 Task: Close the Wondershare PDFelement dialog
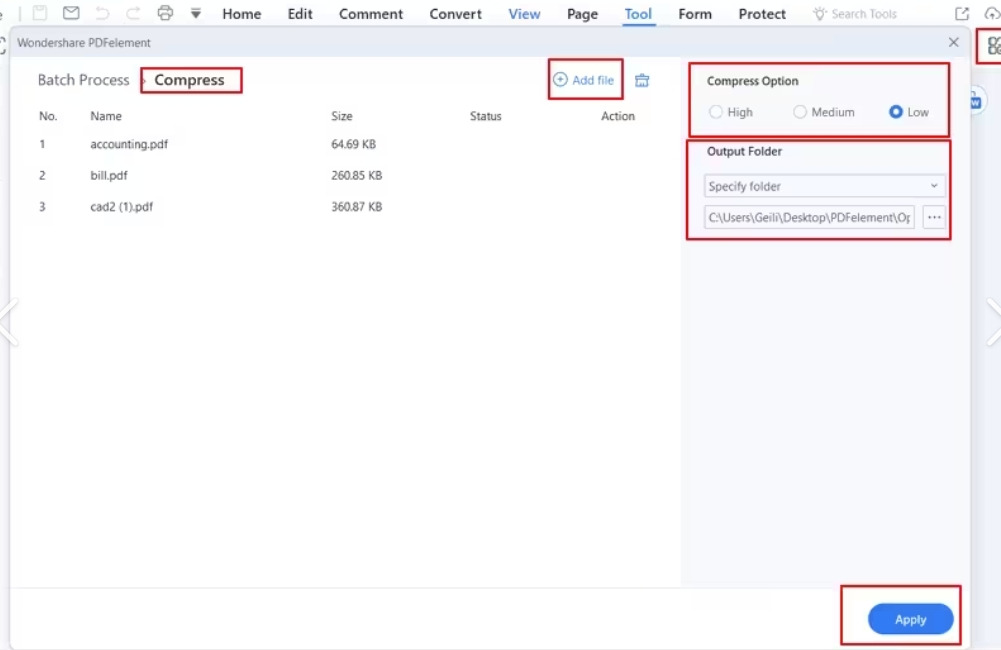pyautogui.click(x=953, y=42)
